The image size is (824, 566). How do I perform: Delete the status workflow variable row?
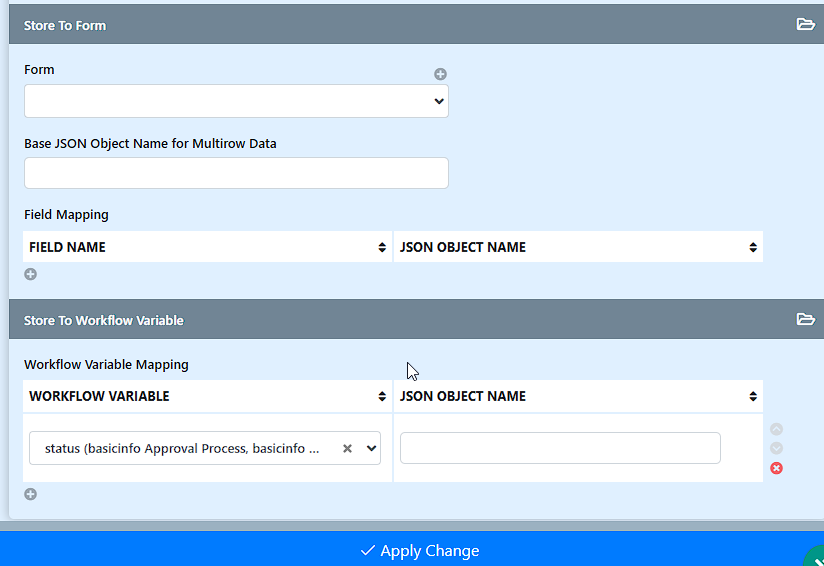pos(776,468)
